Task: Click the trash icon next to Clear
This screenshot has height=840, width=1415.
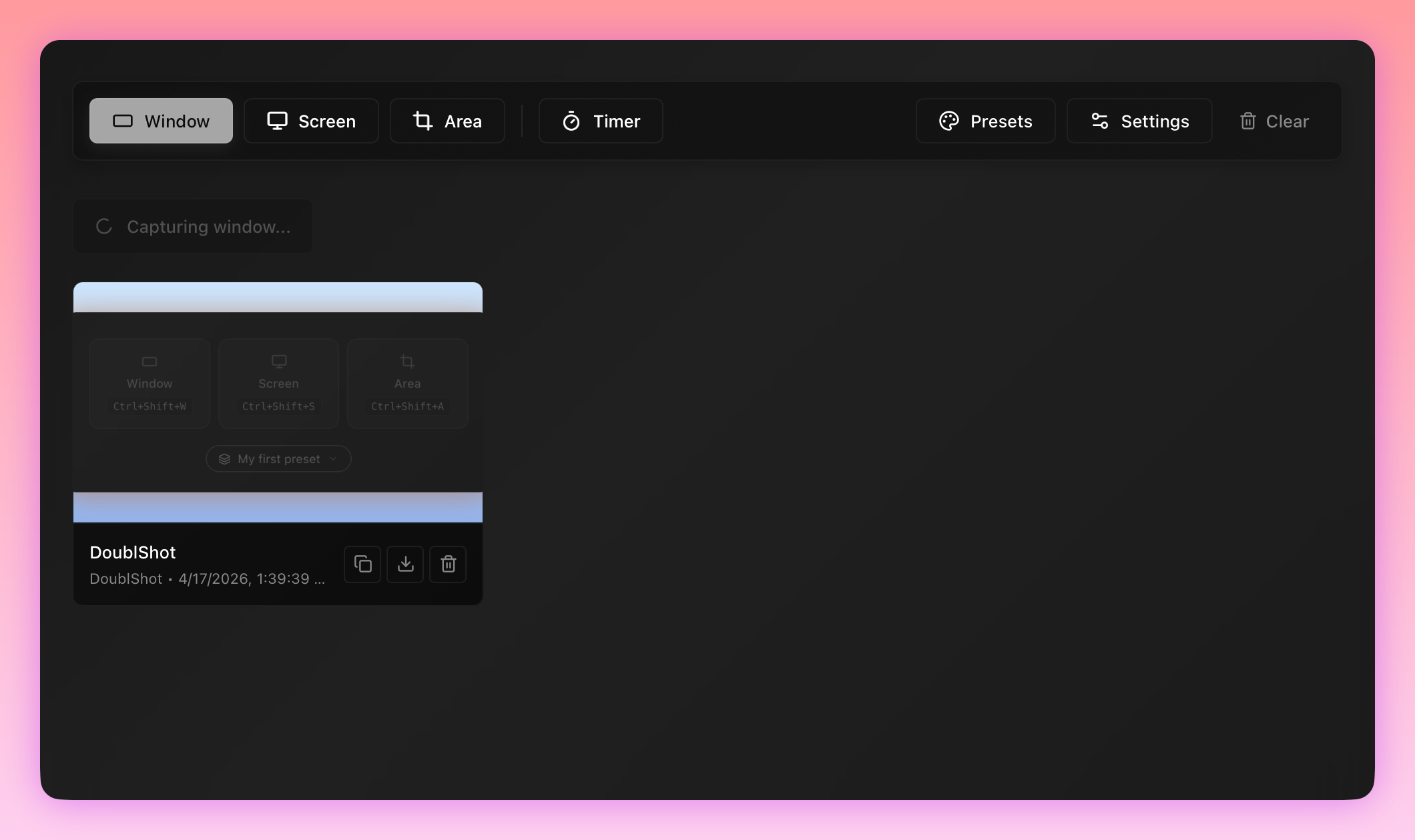Action: tap(1247, 121)
